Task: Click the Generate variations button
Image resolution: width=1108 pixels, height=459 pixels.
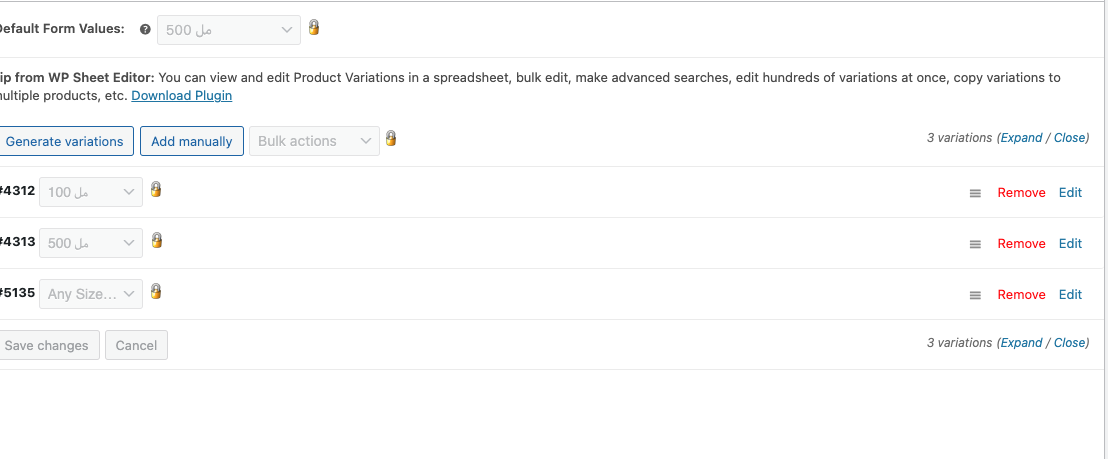Action: (x=64, y=141)
